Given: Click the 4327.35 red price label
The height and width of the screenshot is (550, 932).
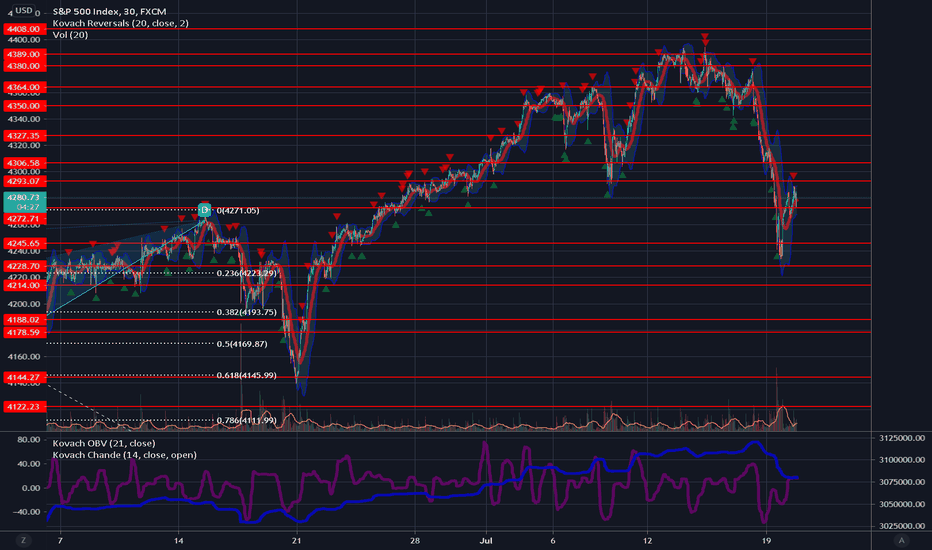Looking at the screenshot, I should click(24, 136).
